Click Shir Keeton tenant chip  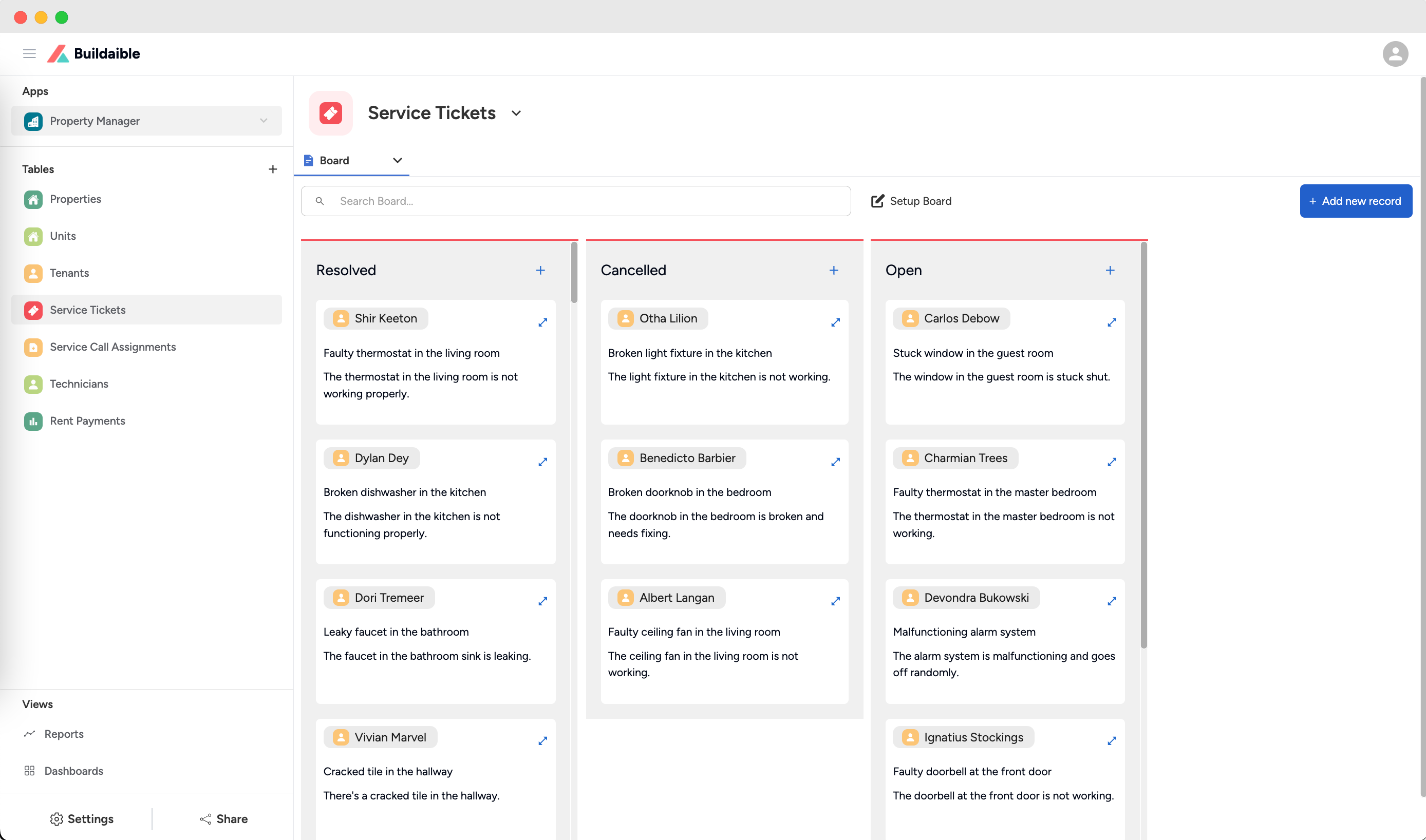pos(376,319)
